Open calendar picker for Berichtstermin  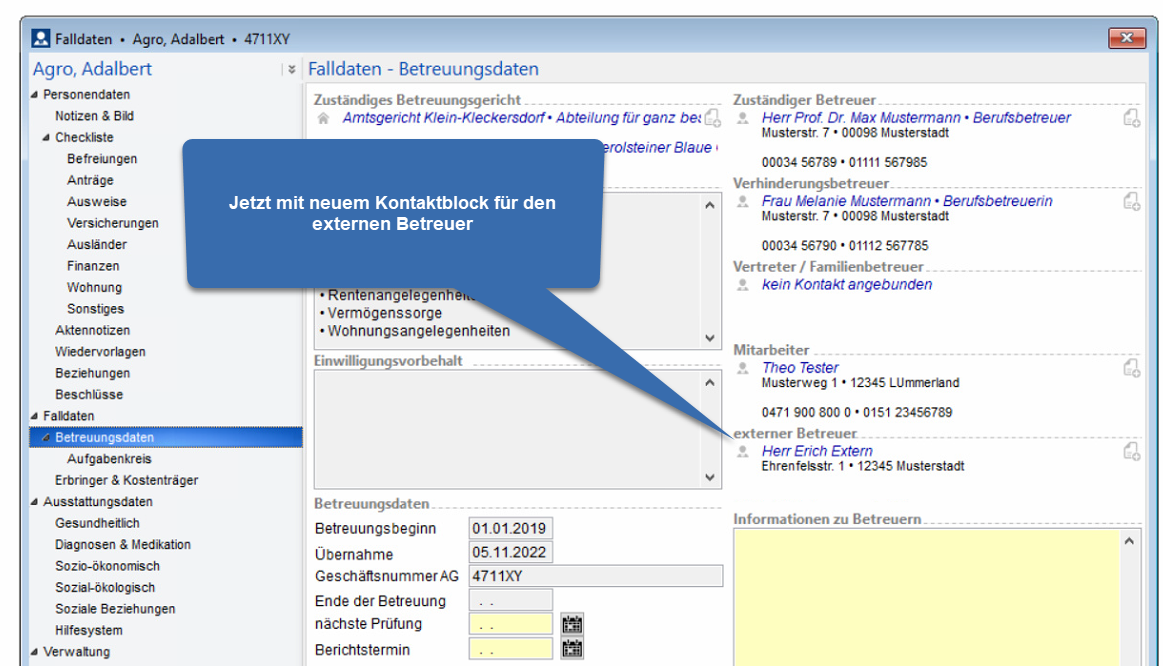pos(572,649)
